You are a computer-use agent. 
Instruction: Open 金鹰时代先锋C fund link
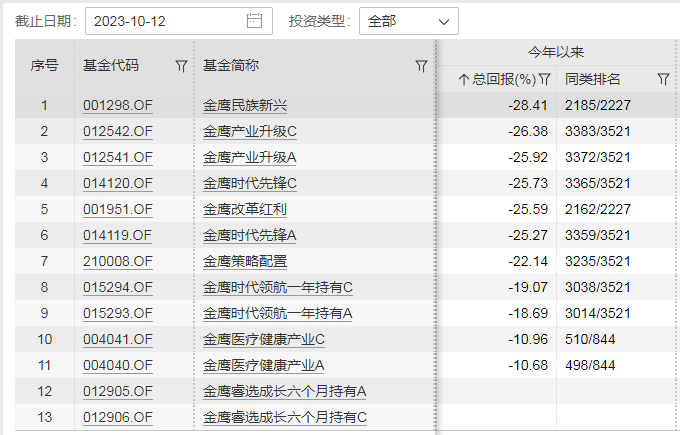click(x=250, y=183)
